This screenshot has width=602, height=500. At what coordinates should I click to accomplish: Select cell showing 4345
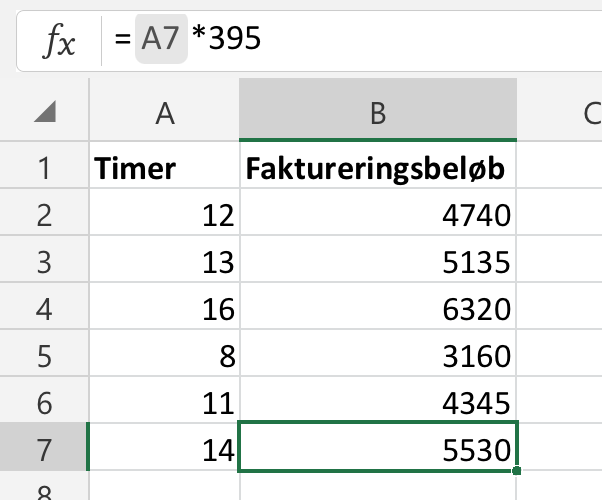click(x=378, y=402)
